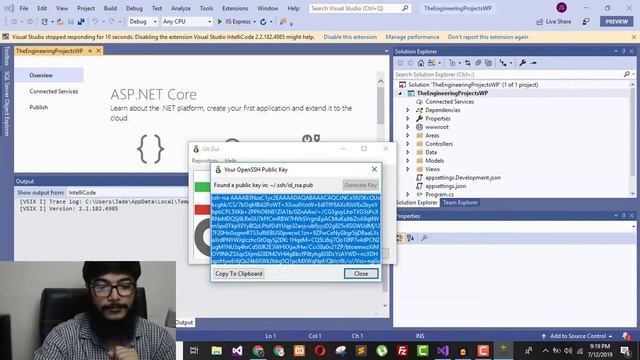Click the Close button in OpenSSH key dialog
This screenshot has width=640, height=360.
(x=361, y=273)
